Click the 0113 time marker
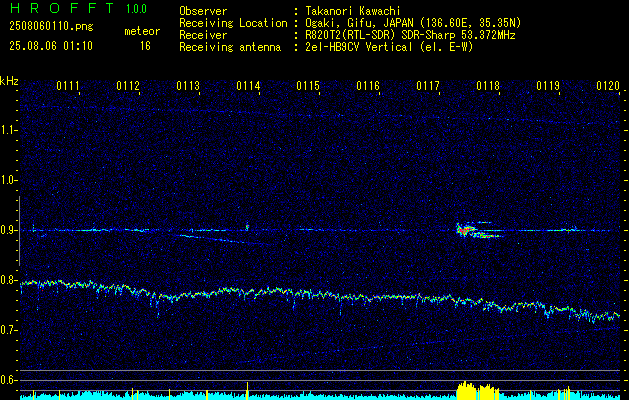Viewport: 629px width, 400px height. pyautogui.click(x=188, y=86)
